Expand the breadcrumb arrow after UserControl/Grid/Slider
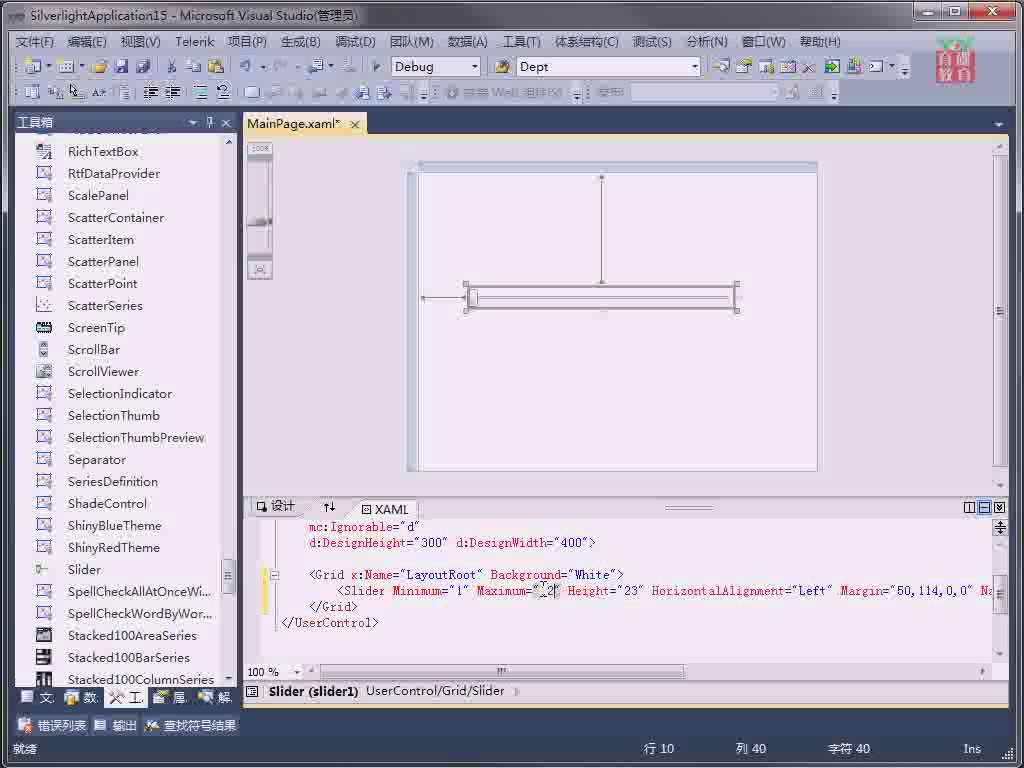 pyautogui.click(x=517, y=691)
